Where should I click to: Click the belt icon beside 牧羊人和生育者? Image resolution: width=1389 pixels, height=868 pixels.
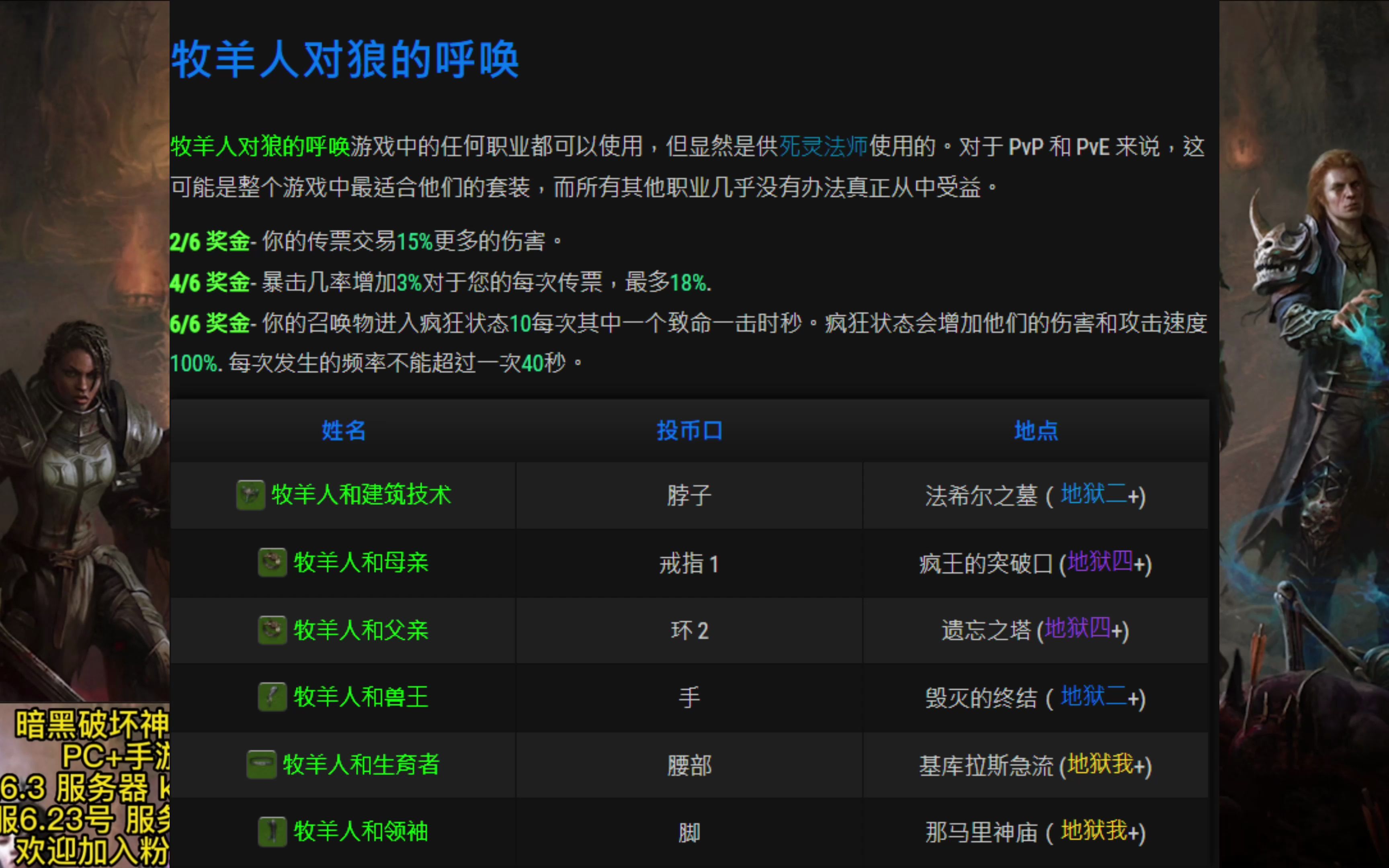[261, 765]
